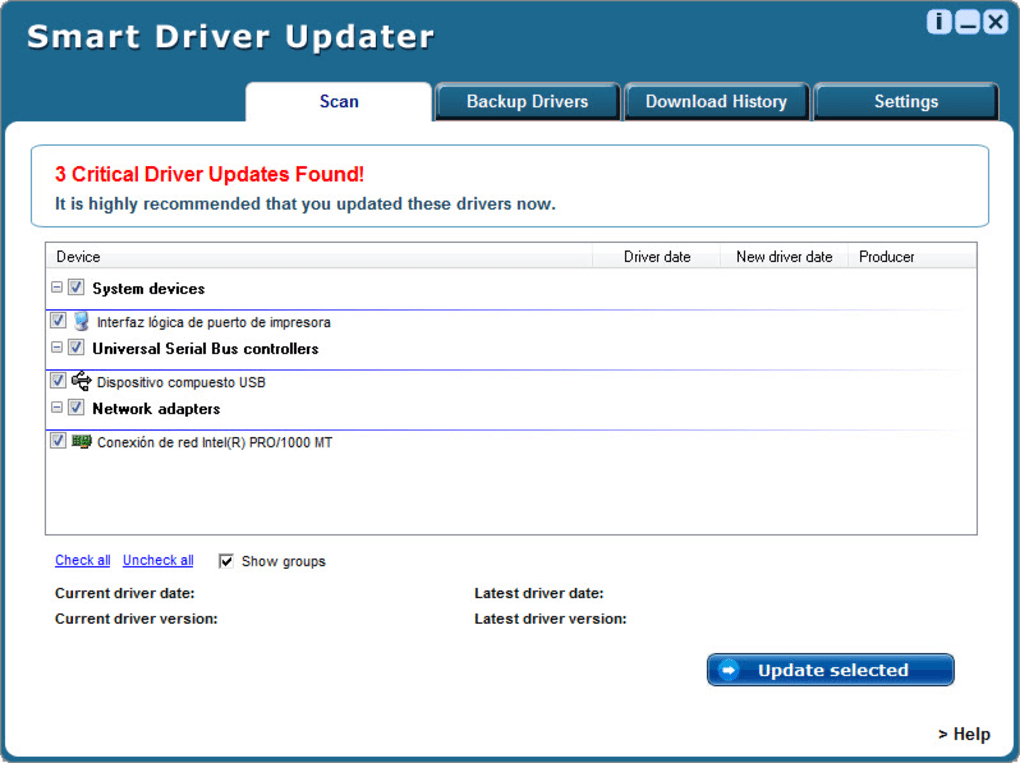Screen dimensions: 1020x763
Task: Uncheck Conexión de red Intel(R) PRO/1000 MT
Action: pos(57,440)
